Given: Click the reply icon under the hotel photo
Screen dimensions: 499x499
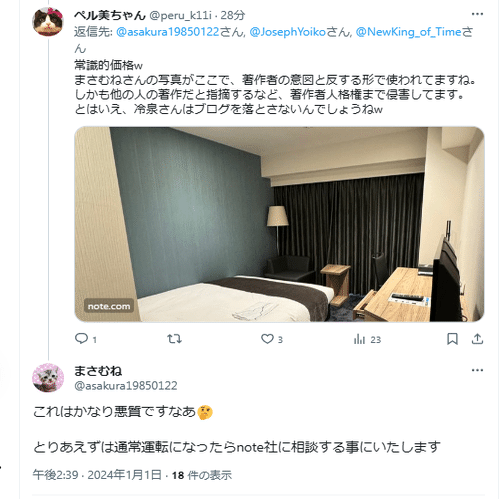Looking at the screenshot, I should point(81,339).
